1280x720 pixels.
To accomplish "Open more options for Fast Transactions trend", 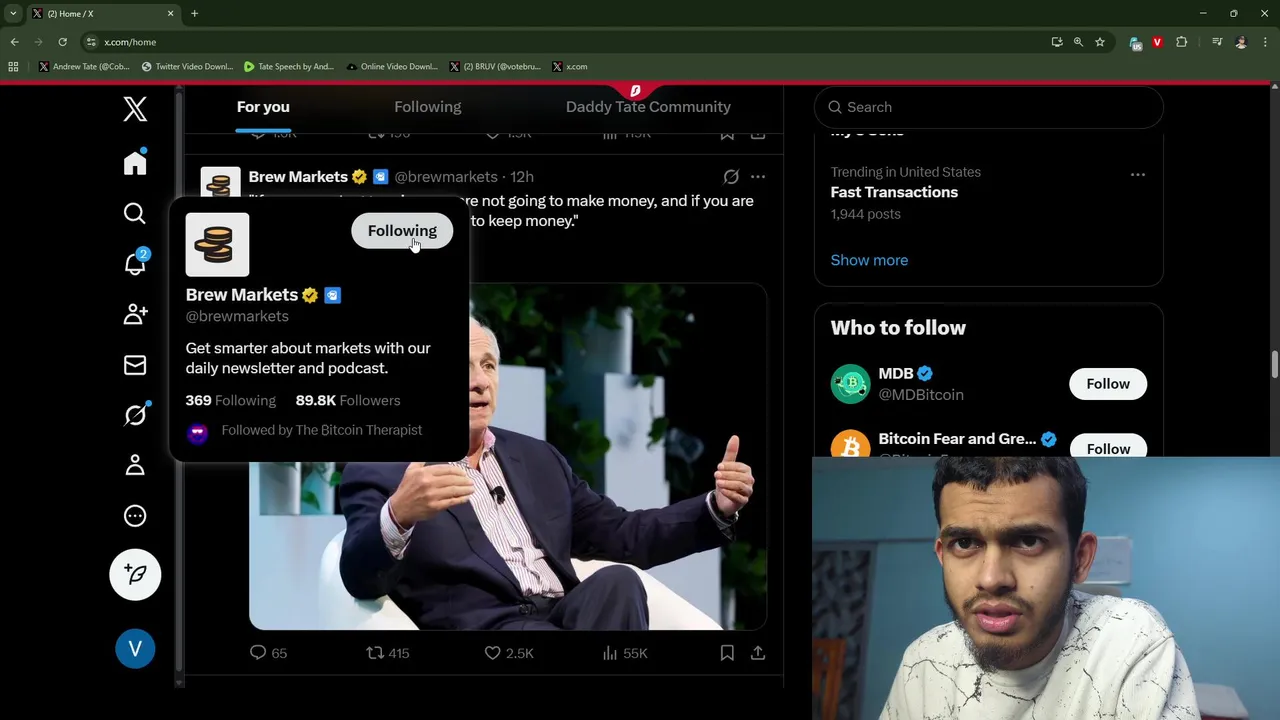I will (x=1138, y=174).
